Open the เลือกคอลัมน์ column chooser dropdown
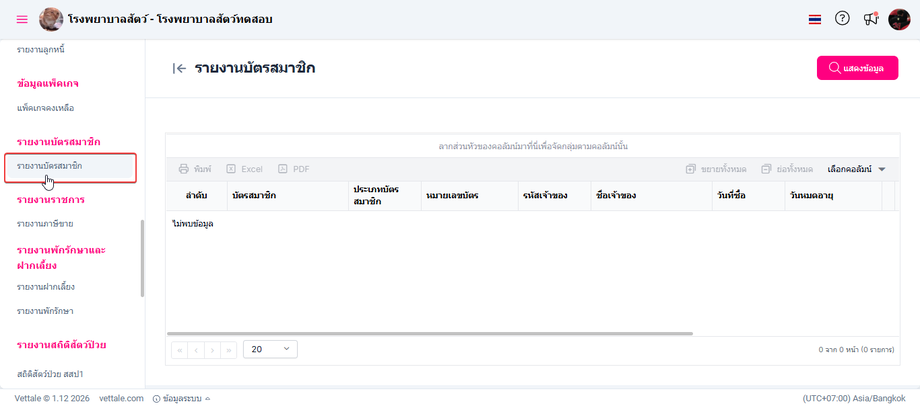The width and height of the screenshot is (920, 408). (856, 169)
